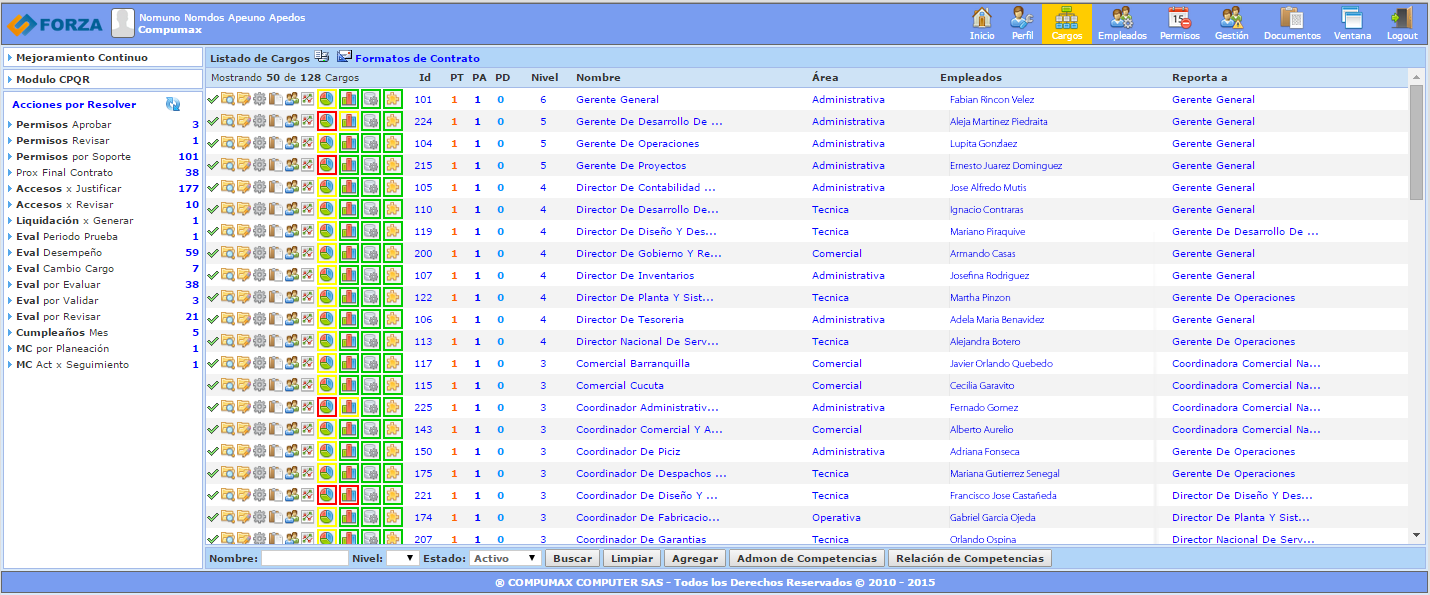Click the line-chart icon for Id 110

(x=308, y=209)
